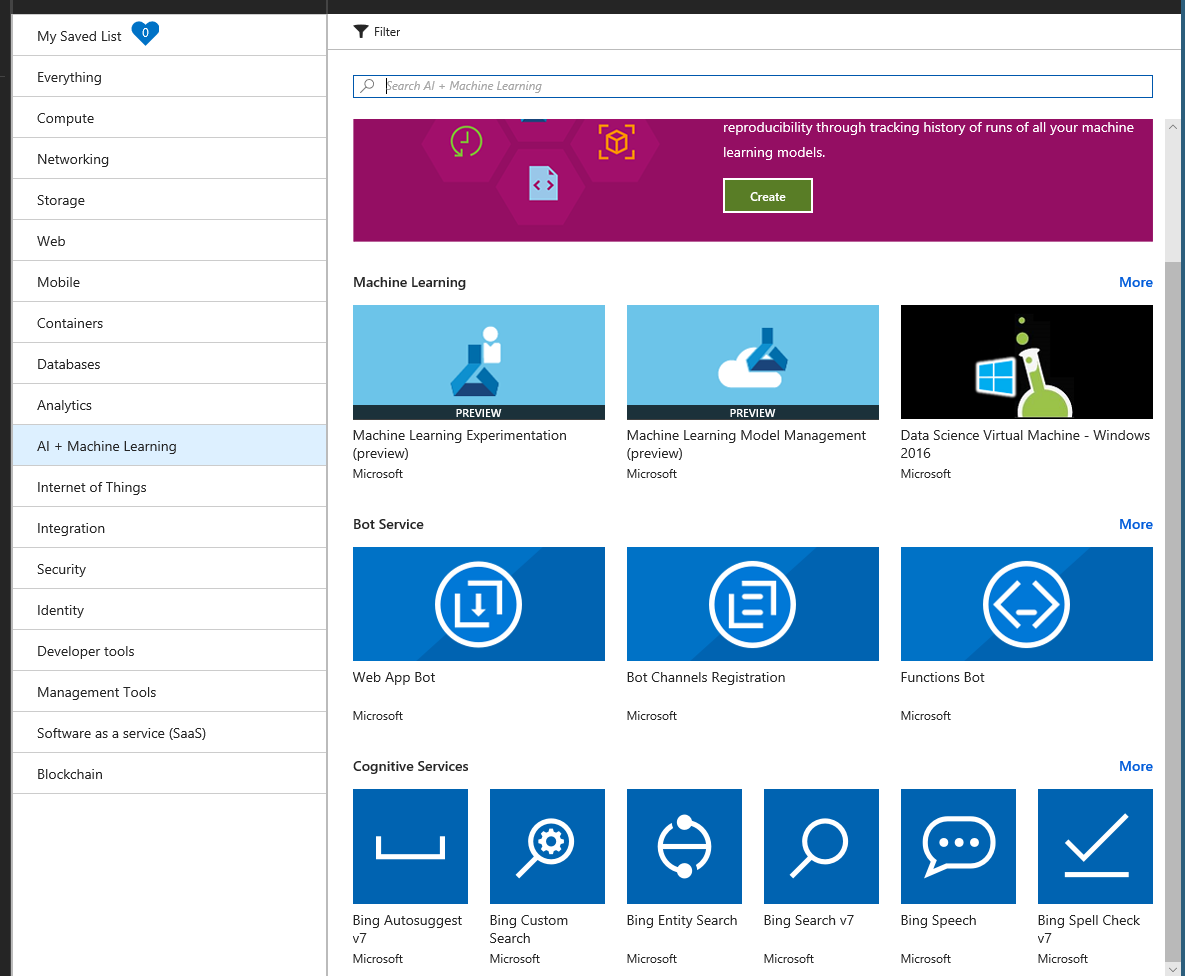Click More link for Cognitive Services
1185x976 pixels.
tap(1135, 766)
